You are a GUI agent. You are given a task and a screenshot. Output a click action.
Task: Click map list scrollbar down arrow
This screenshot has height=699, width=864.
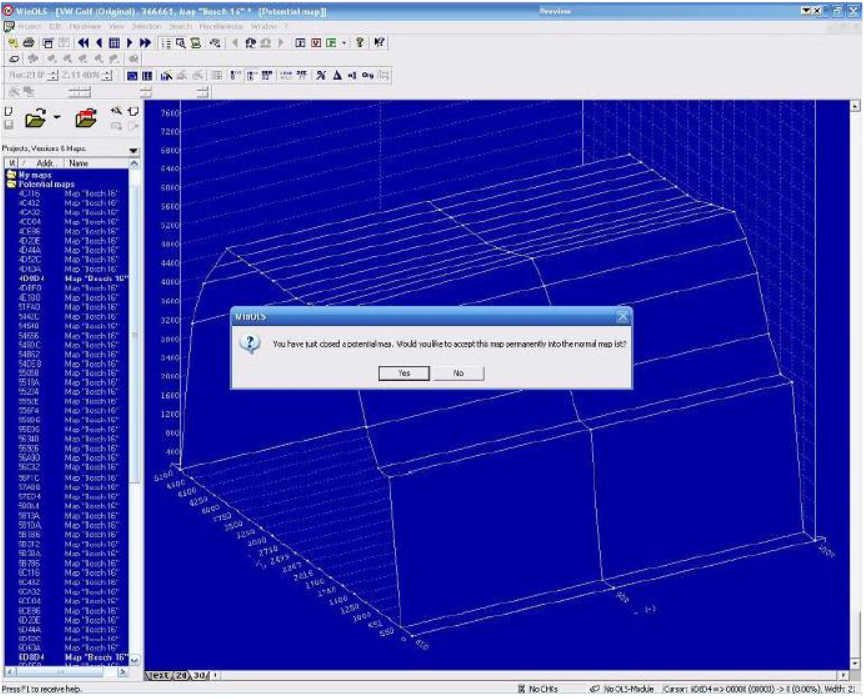point(134,659)
